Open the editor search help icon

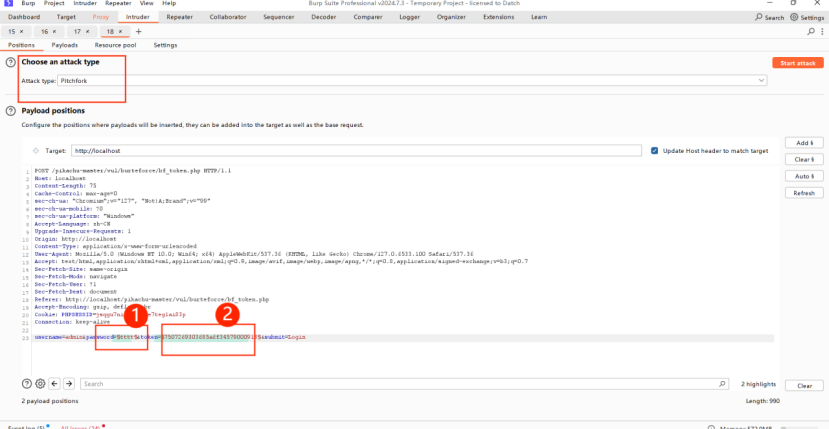coord(26,384)
